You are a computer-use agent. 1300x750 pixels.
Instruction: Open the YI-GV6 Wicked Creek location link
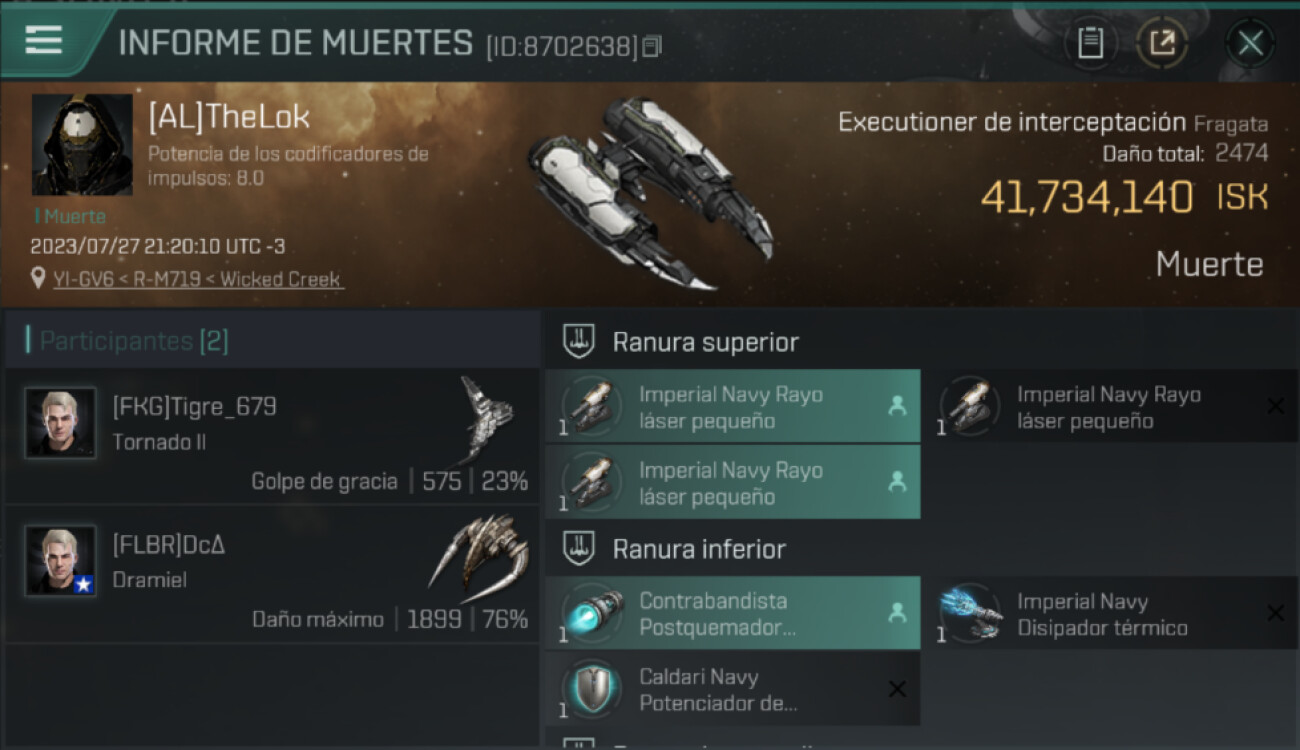point(197,280)
